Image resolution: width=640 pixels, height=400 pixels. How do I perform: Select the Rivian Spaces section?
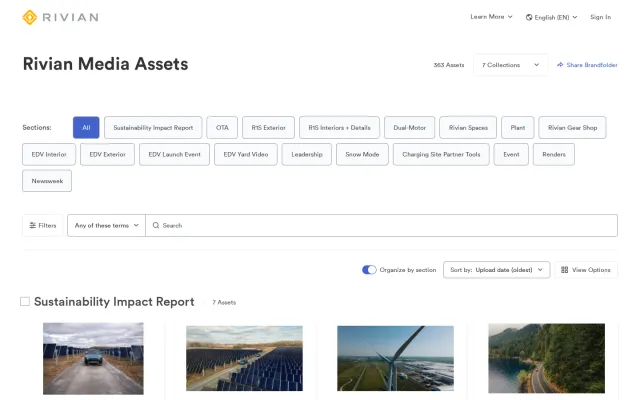pyautogui.click(x=468, y=127)
